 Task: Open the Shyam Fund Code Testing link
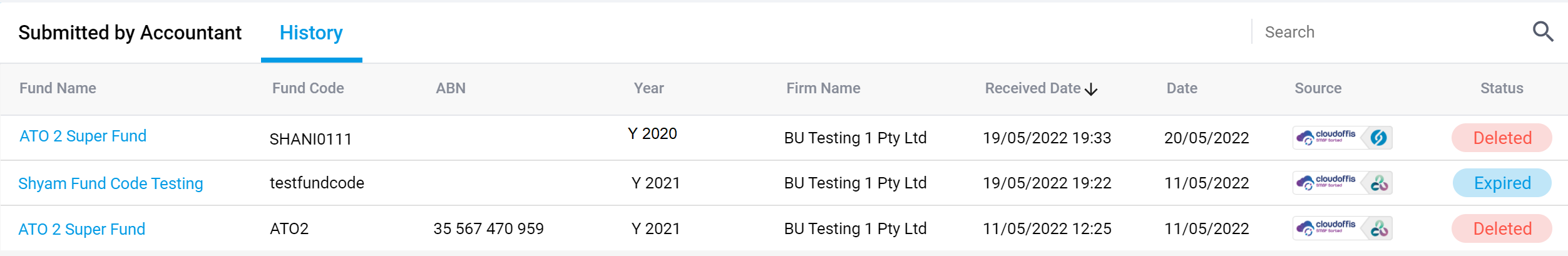click(111, 183)
